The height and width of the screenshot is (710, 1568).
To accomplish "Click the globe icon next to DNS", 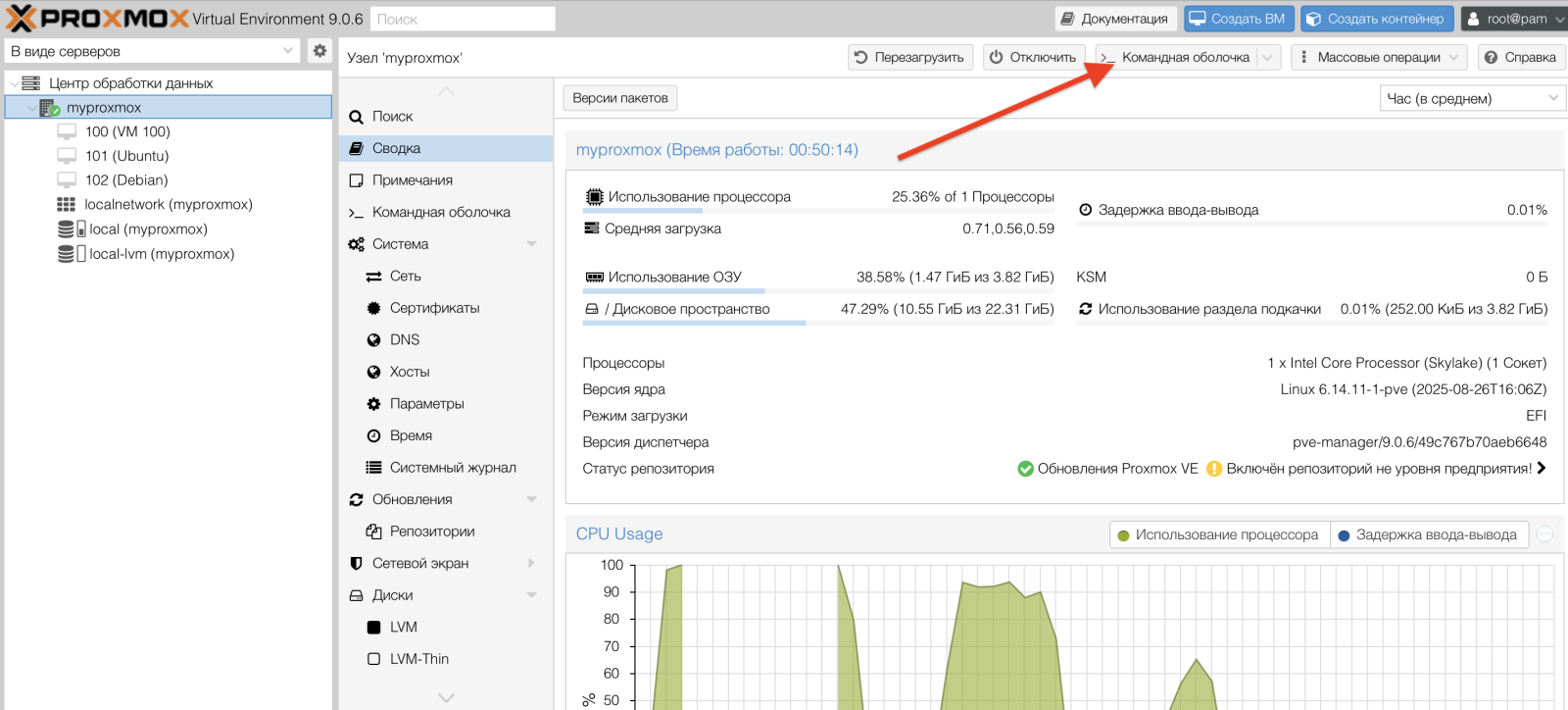I will coord(373,340).
